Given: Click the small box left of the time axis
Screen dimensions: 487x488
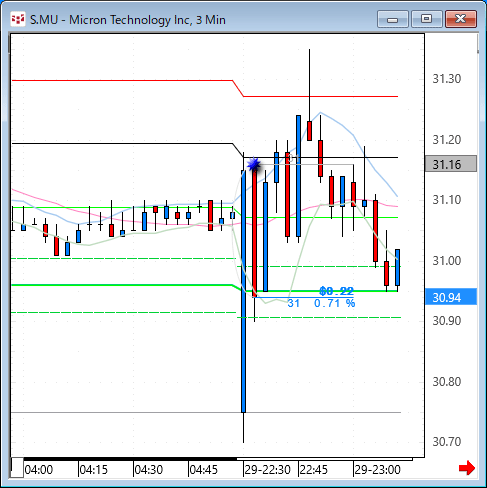Looking at the screenshot, I should click(x=17, y=468).
